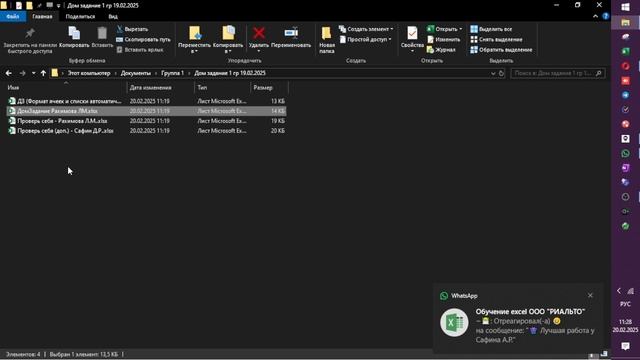This screenshot has width=640, height=360.
Task: Open the Открыть dropdown with Excel icon
Action: tap(444, 29)
